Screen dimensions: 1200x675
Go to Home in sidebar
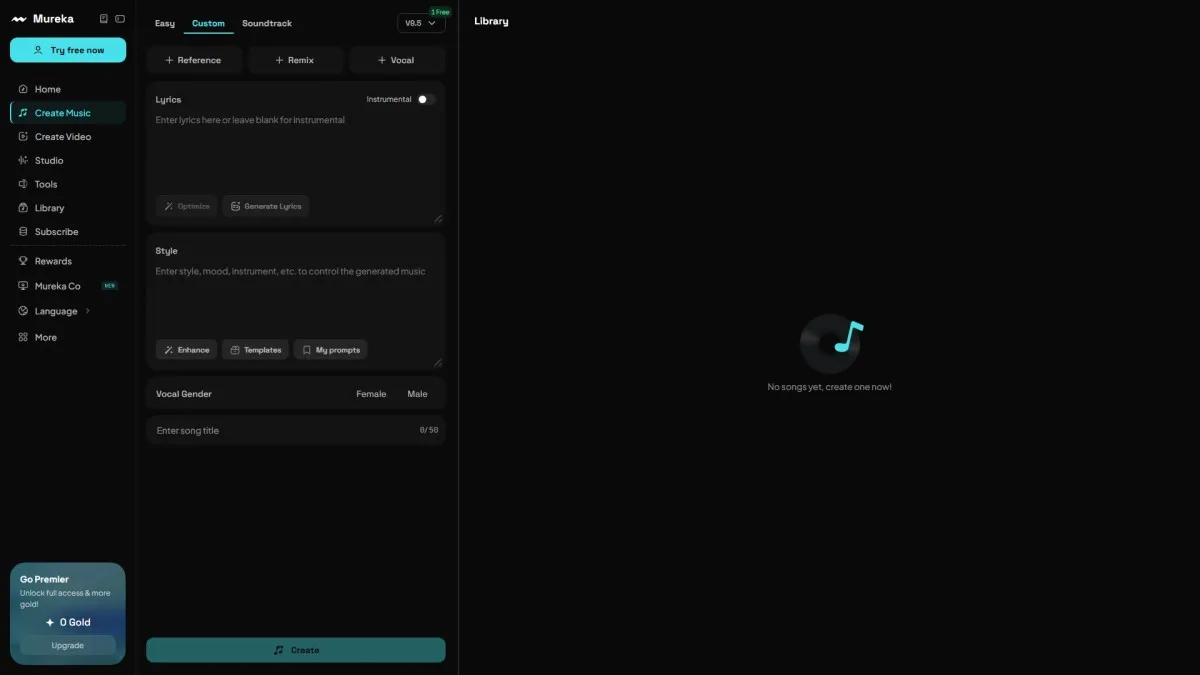pos(68,89)
